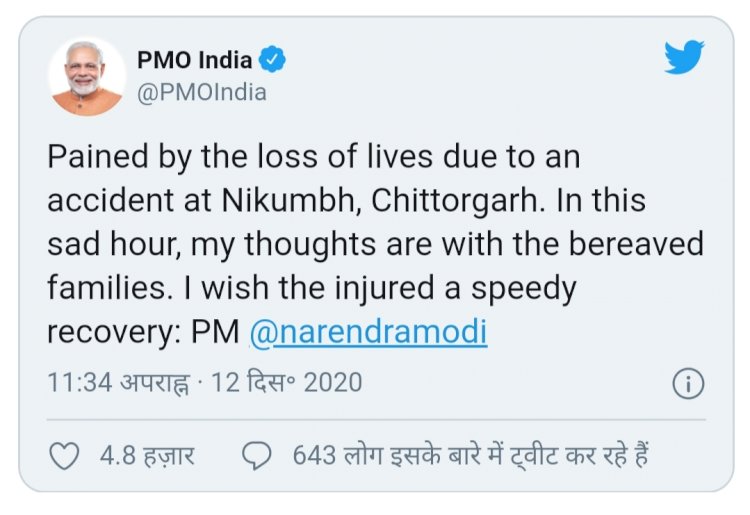
Task: Open the PMO India profile photo
Action: tap(87, 77)
